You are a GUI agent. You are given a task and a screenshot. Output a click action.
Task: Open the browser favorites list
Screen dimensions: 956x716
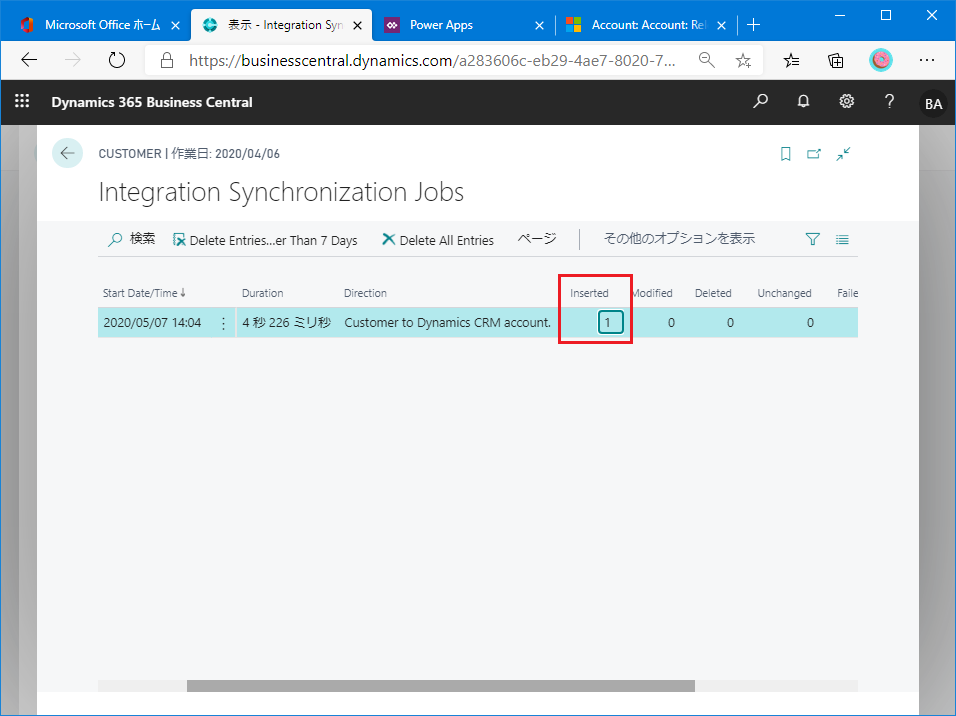point(791,60)
